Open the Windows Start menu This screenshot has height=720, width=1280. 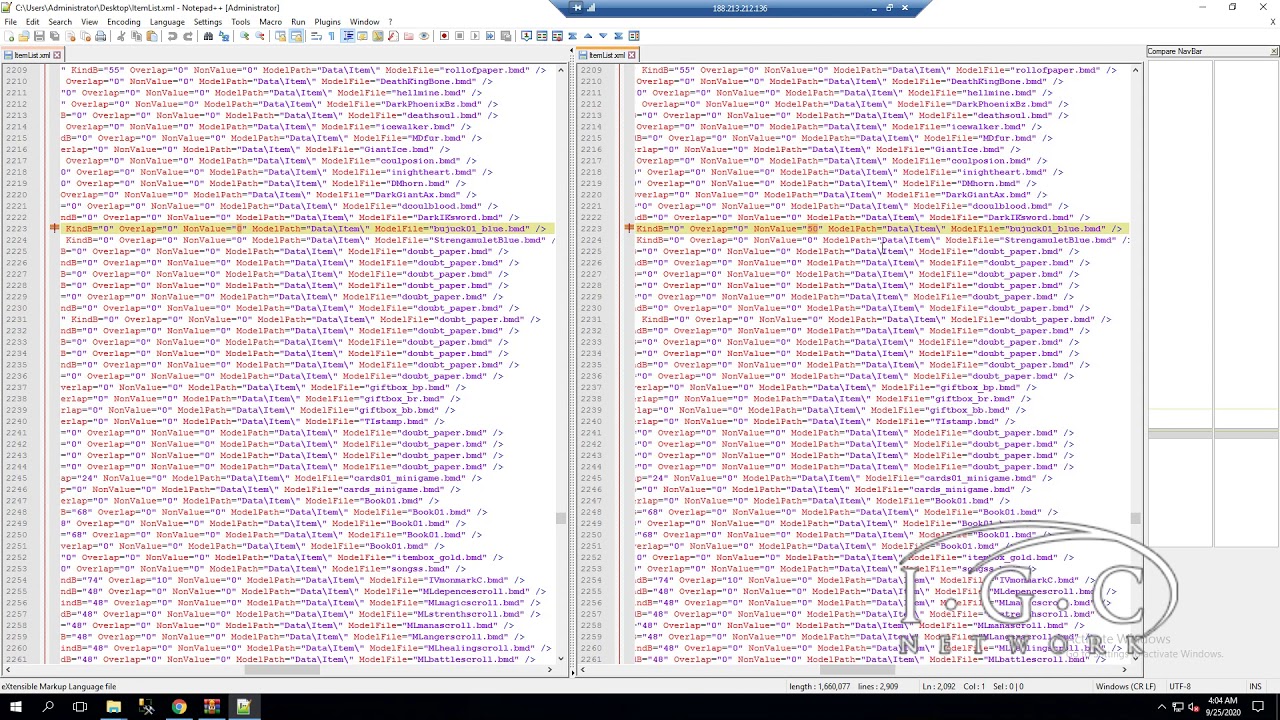(16, 707)
